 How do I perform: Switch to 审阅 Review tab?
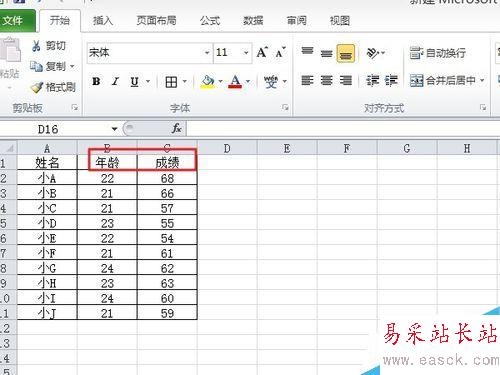[296, 21]
